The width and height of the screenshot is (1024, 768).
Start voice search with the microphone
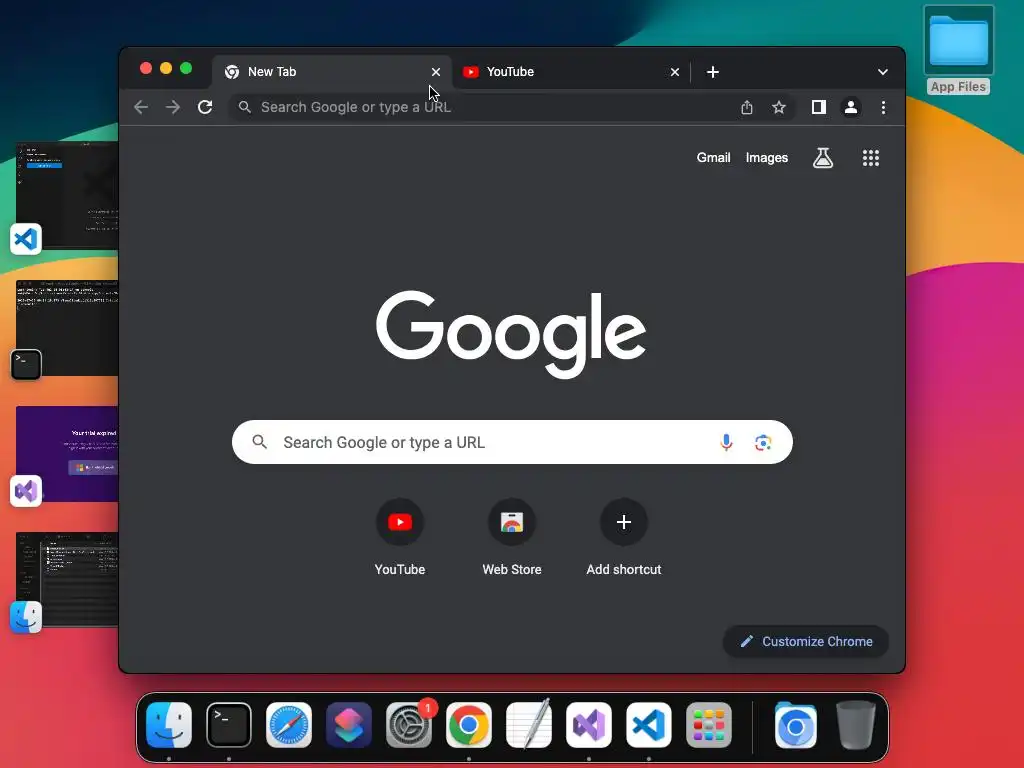[726, 442]
